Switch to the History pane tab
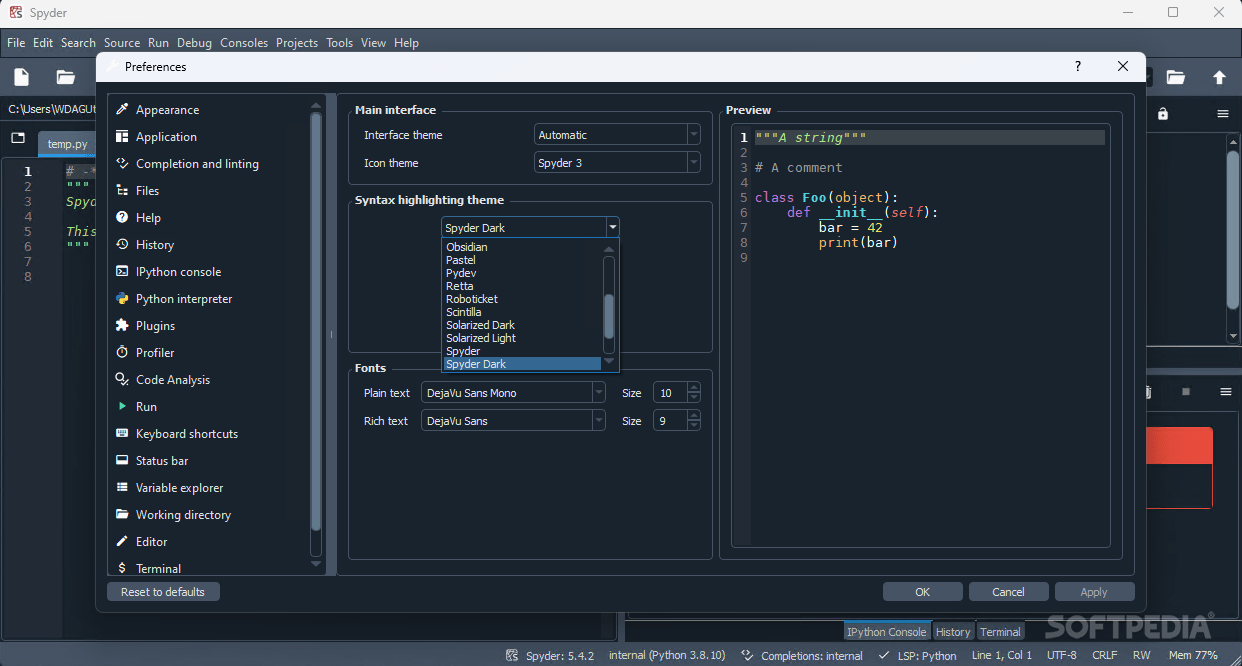The width and height of the screenshot is (1242, 666). [x=953, y=632]
